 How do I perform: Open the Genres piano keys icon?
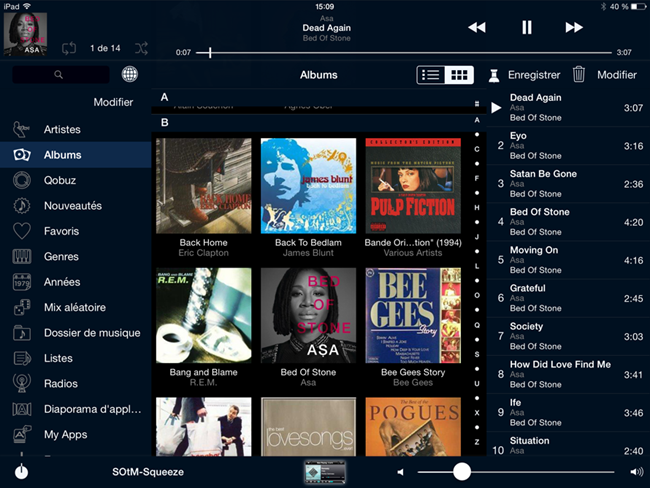click(22, 257)
